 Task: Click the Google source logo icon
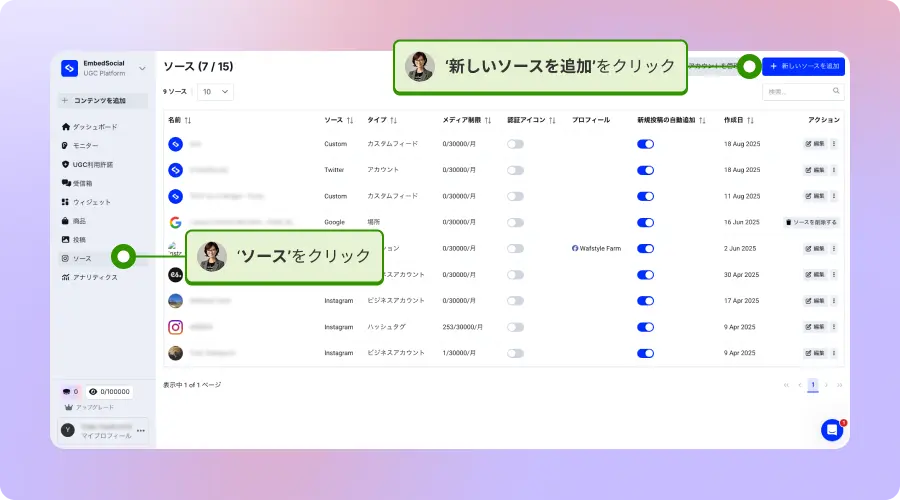[x=175, y=222]
